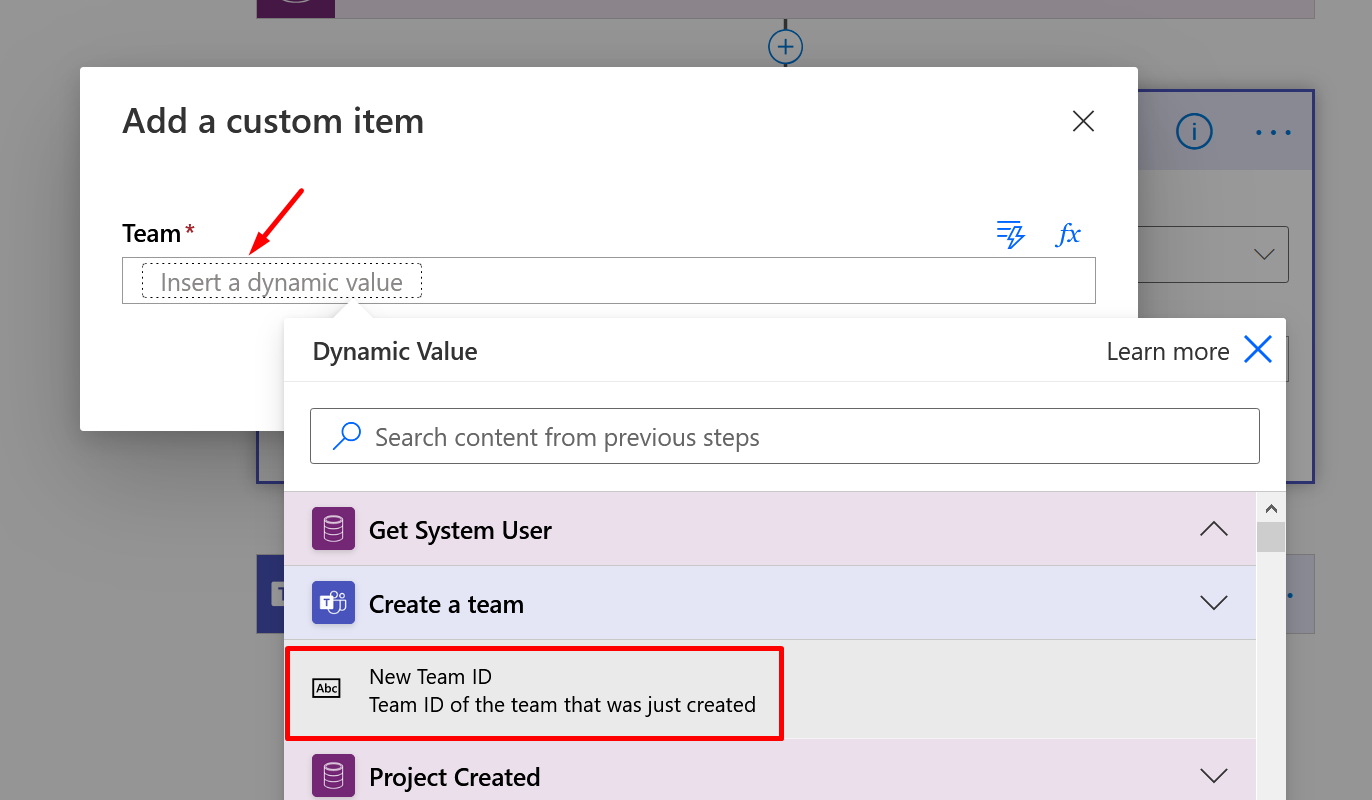Close the Dynamic Value panel
1372x800 pixels.
point(1257,350)
